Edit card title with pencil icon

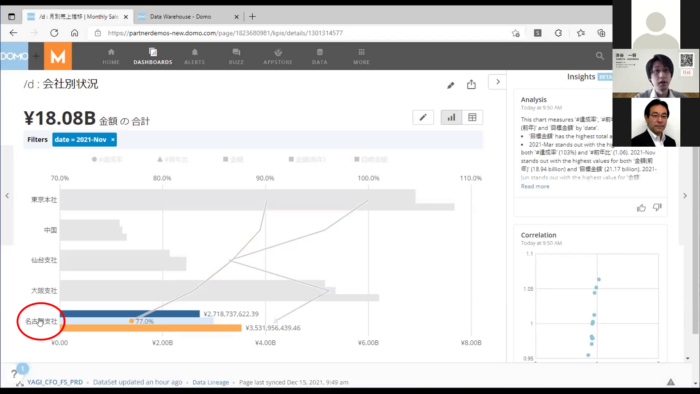tap(450, 85)
